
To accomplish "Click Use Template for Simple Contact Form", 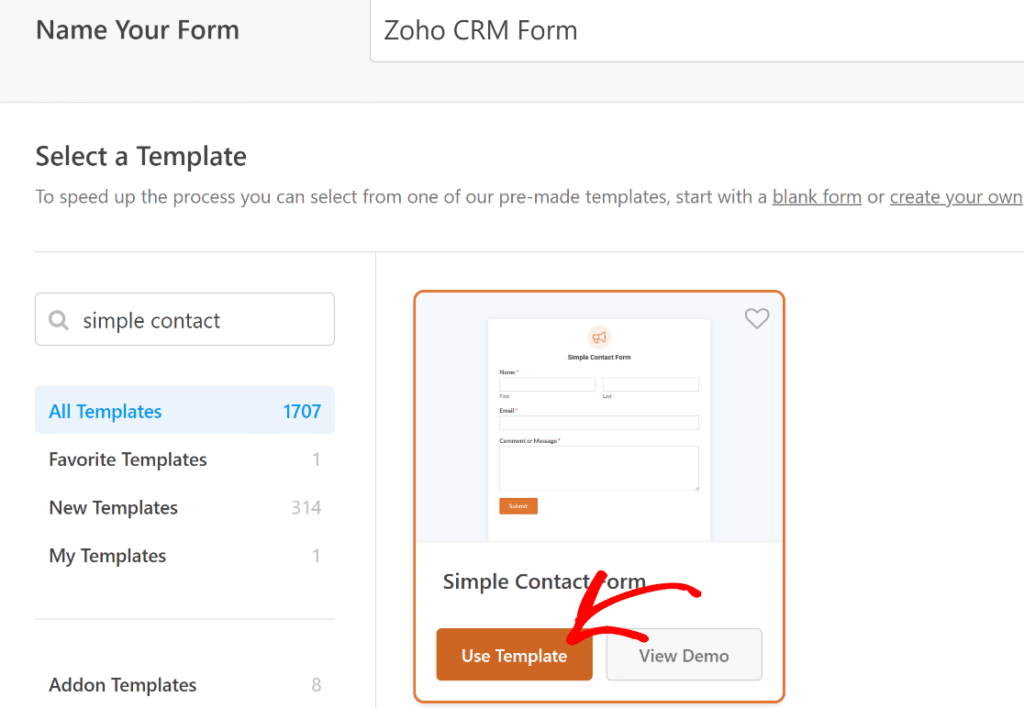I will pyautogui.click(x=514, y=654).
